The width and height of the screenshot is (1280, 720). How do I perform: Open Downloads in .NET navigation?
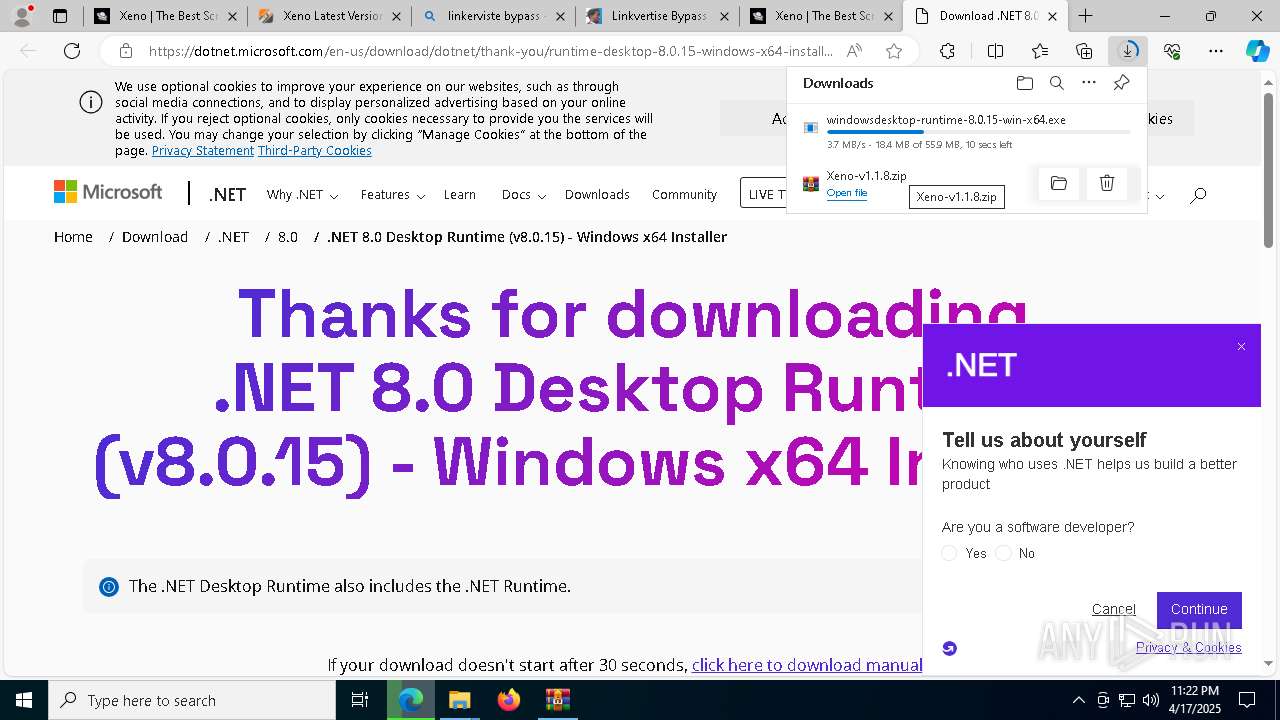tap(597, 195)
